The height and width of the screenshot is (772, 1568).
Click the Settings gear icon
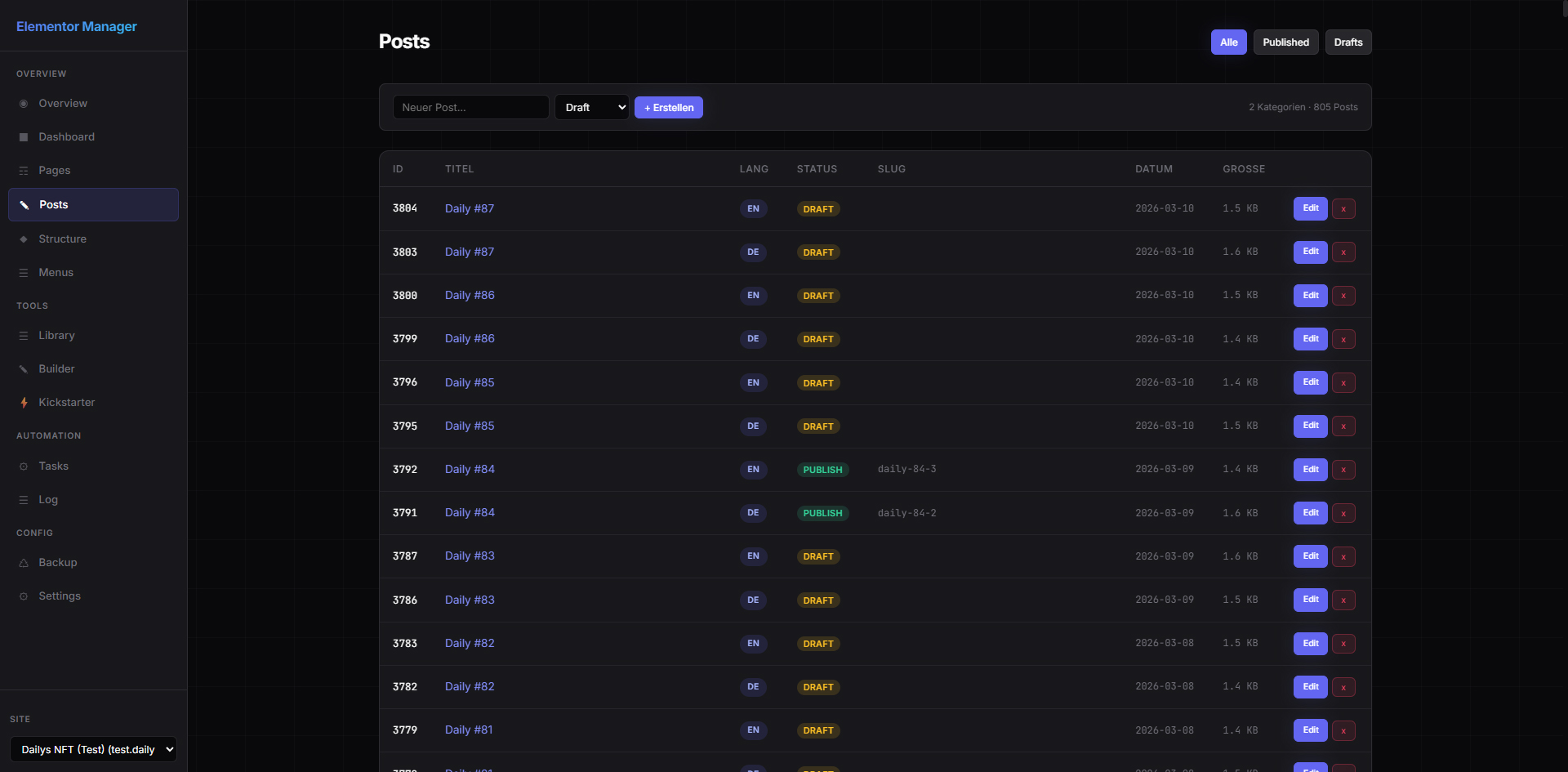[x=24, y=596]
